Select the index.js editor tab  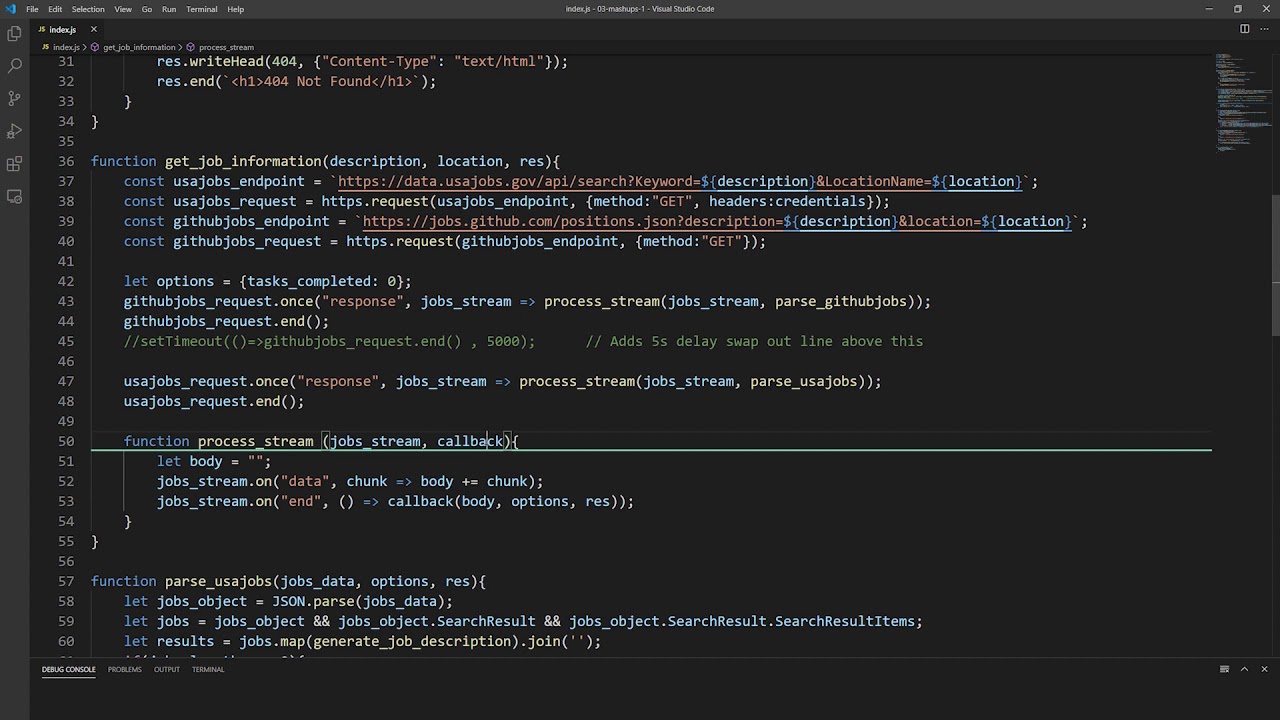[66, 29]
